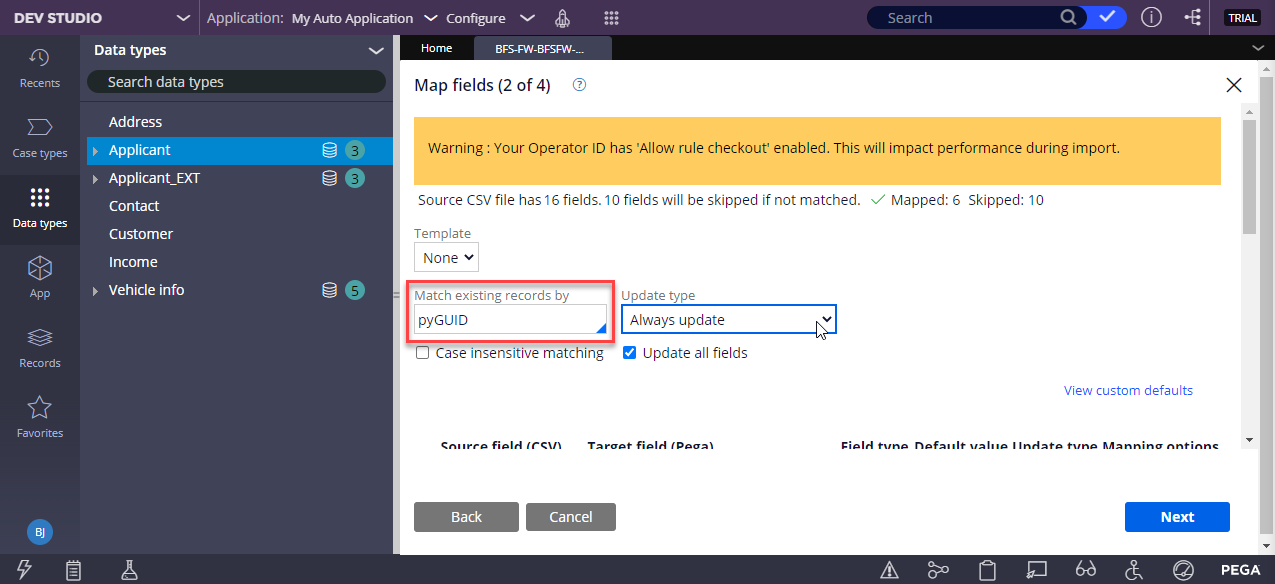Open the App explorer from the sidebar
Screen dimensions: 1275x584
[x=39, y=277]
